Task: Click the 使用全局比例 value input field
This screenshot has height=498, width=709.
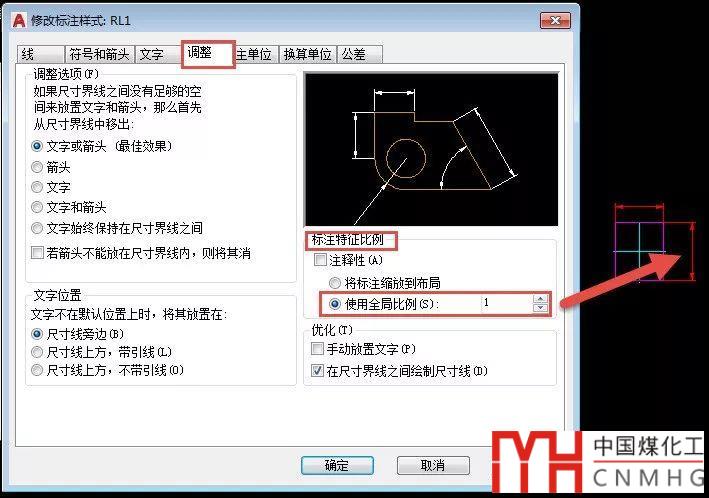Action: (x=507, y=303)
